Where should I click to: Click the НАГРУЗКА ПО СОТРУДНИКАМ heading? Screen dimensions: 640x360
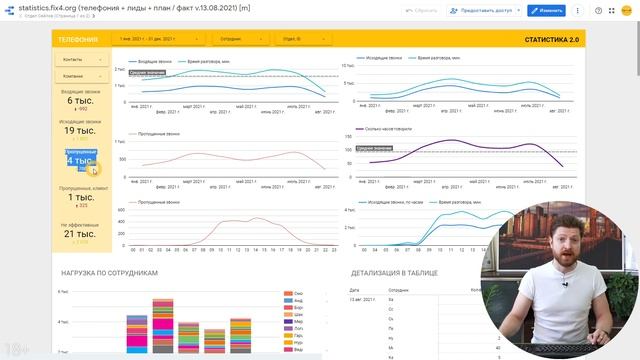click(x=109, y=273)
